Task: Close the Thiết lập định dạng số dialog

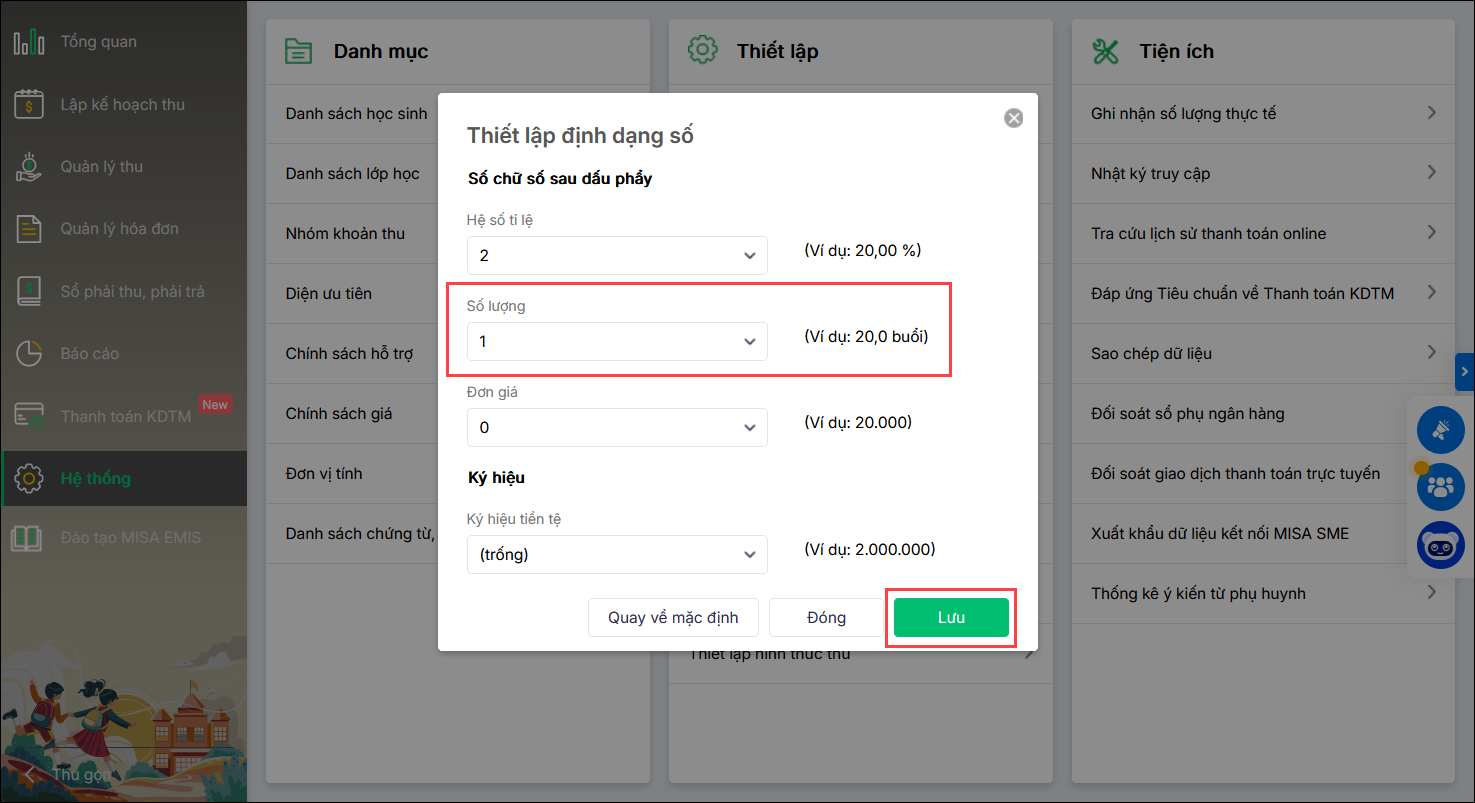Action: tap(1014, 118)
